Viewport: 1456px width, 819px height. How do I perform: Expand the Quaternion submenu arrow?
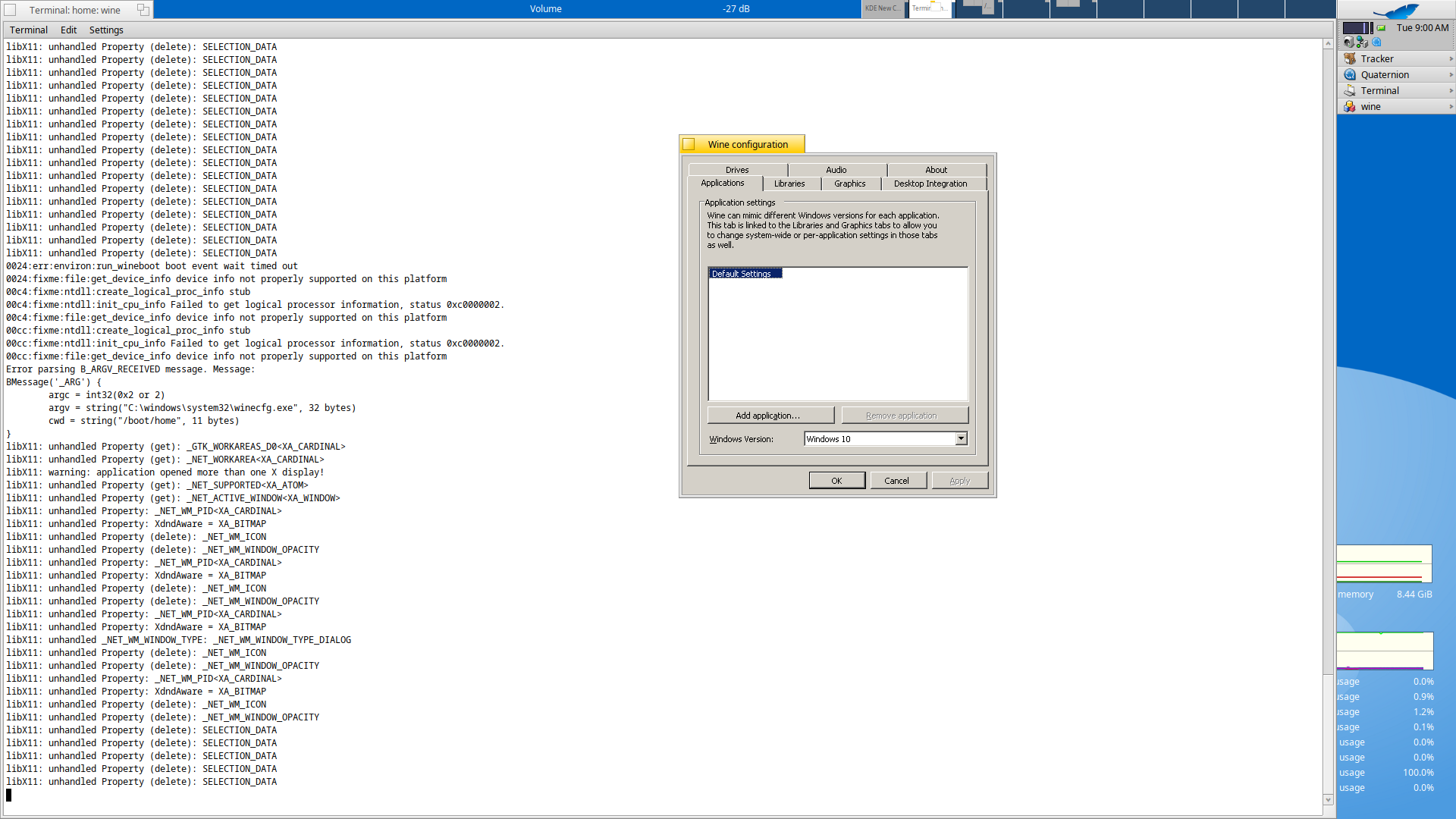pyautogui.click(x=1451, y=74)
